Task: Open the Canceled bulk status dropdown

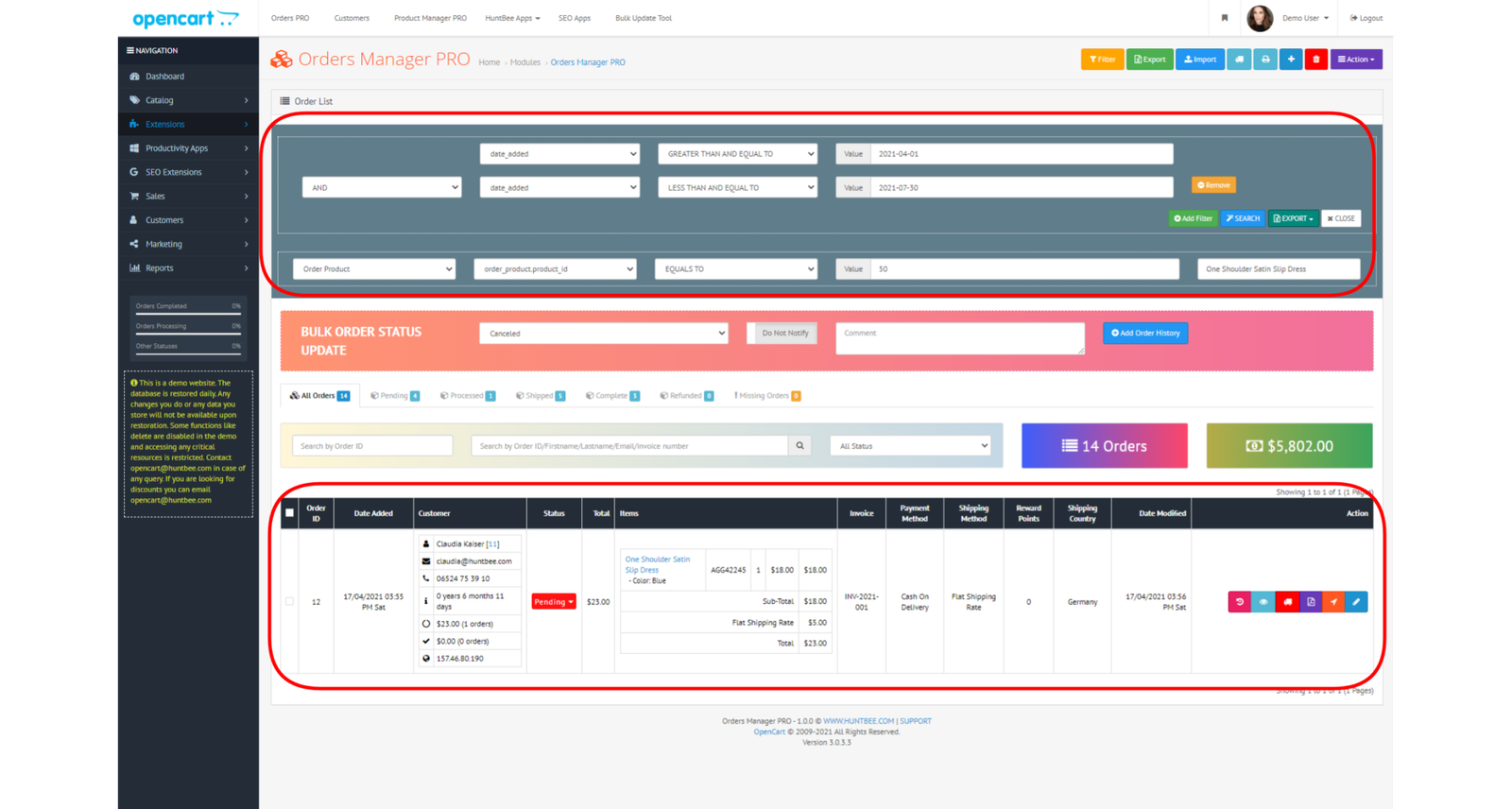Action: (605, 334)
